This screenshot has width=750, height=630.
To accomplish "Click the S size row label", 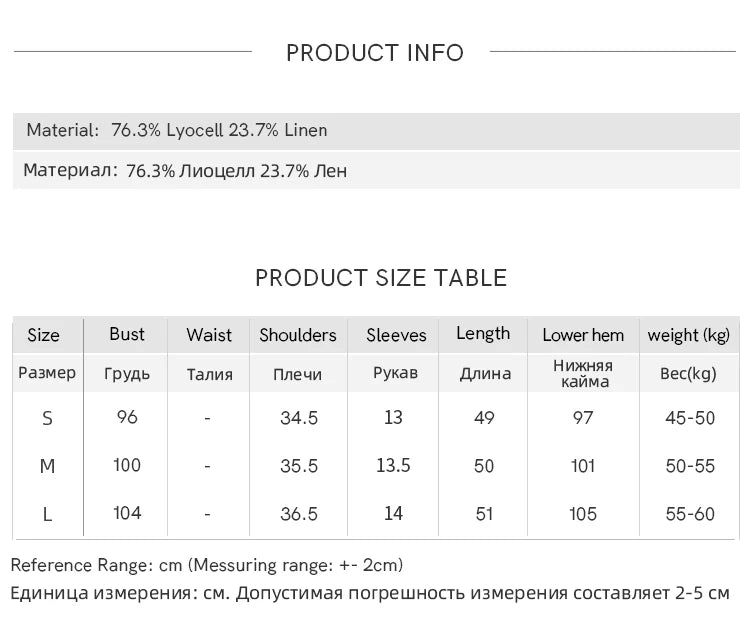I will click(x=47, y=418).
